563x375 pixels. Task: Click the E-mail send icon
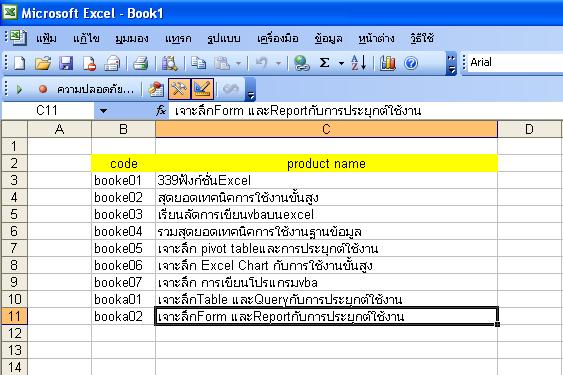click(112, 63)
